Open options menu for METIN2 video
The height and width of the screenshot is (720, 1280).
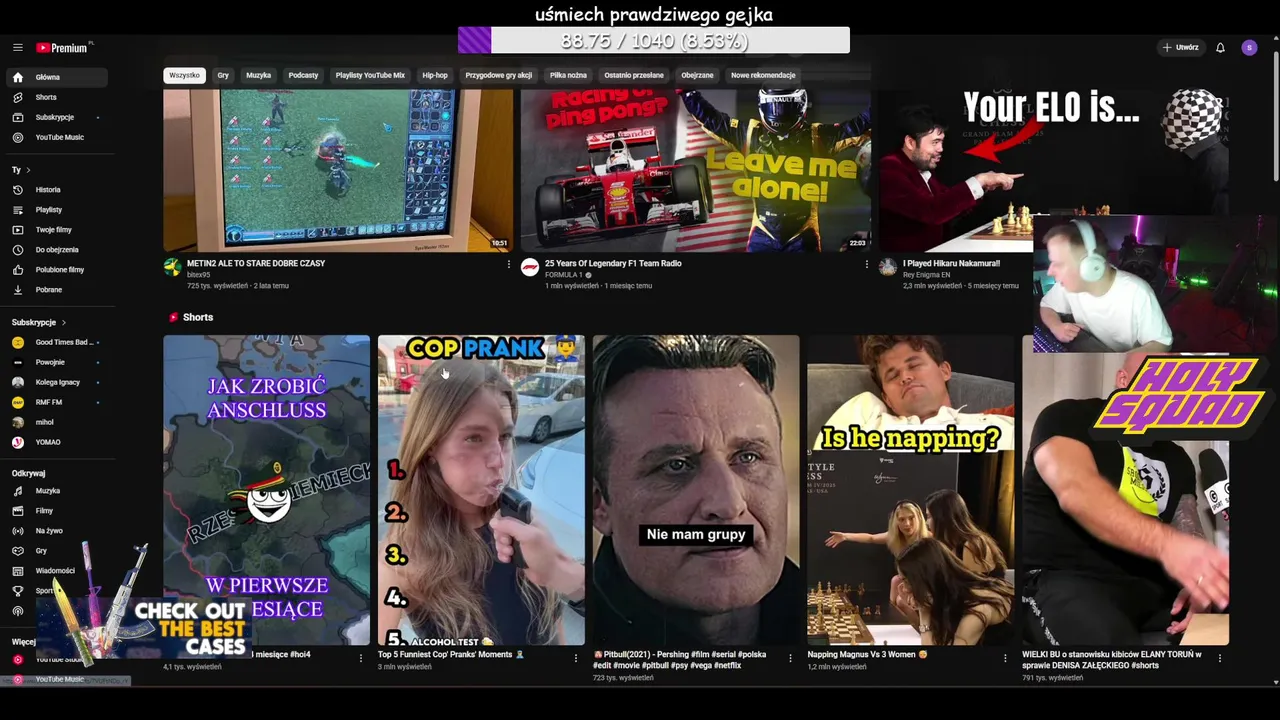point(508,264)
